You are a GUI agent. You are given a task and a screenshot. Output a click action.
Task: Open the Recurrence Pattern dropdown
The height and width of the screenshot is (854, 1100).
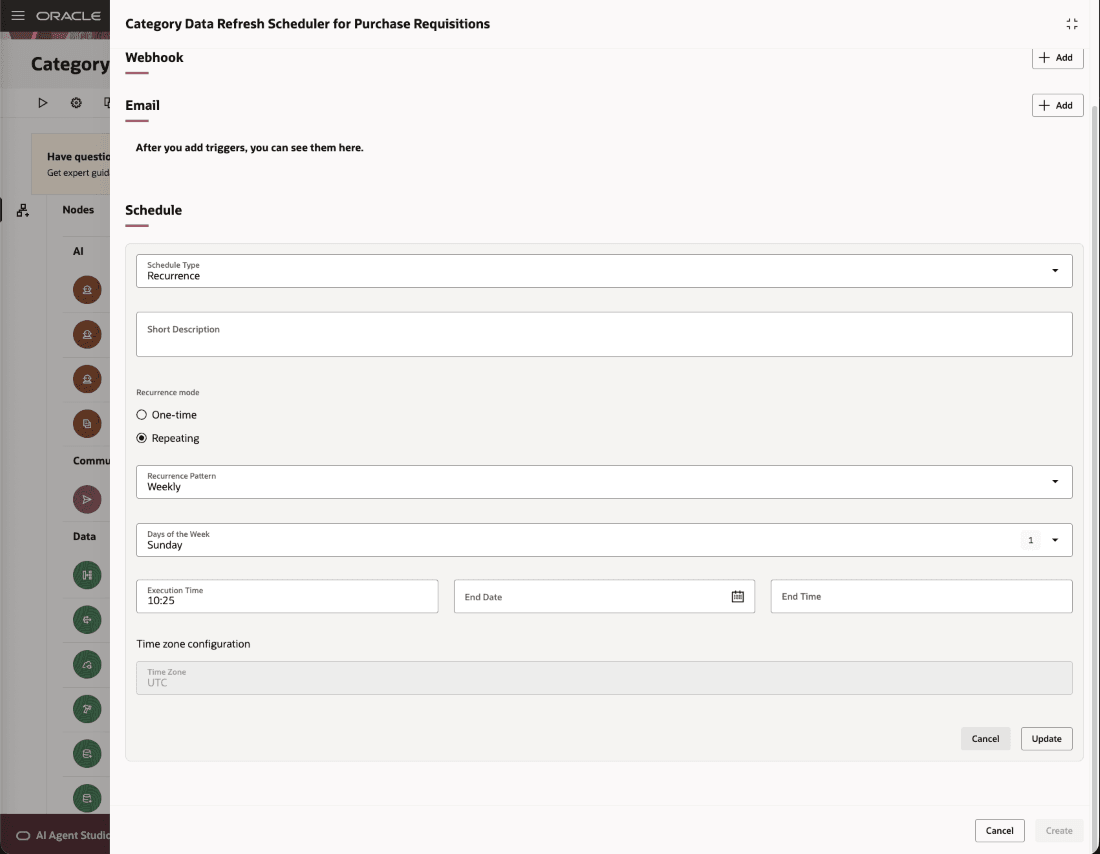pyautogui.click(x=1054, y=481)
